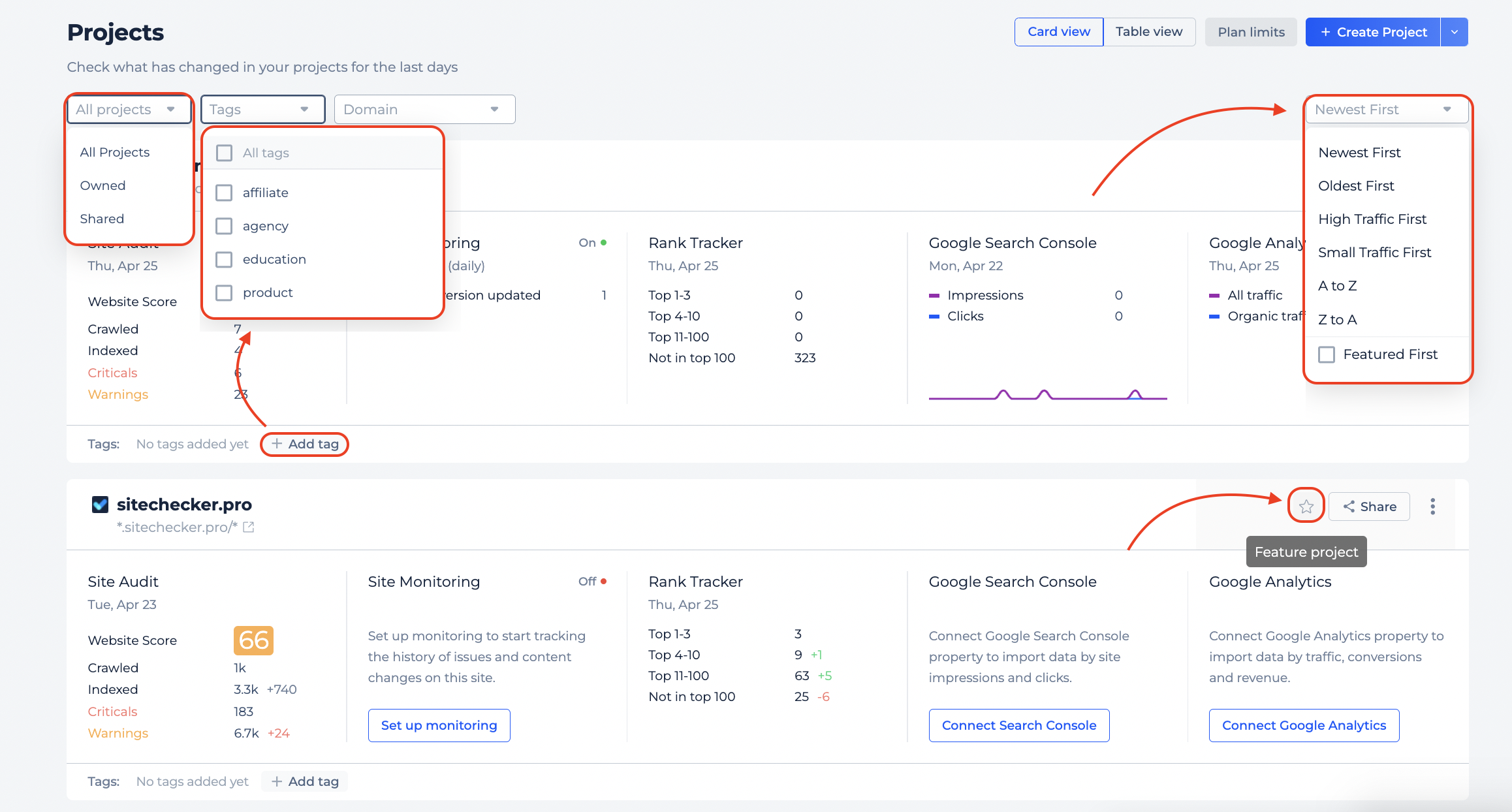Click Connect Search Console button

tap(1018, 725)
